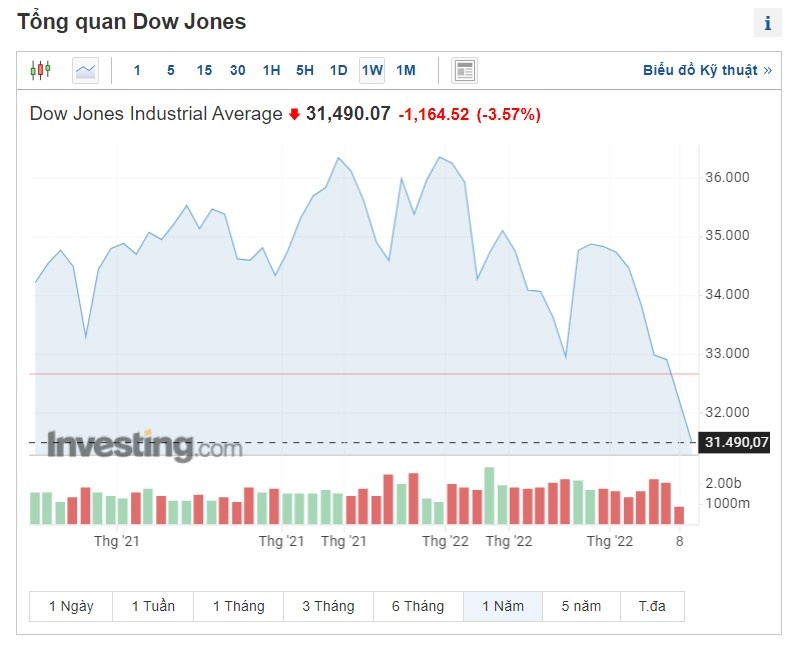Screen dimensions: 804x646
Task: Set chart interval to 5 minutes
Action: coord(171,70)
